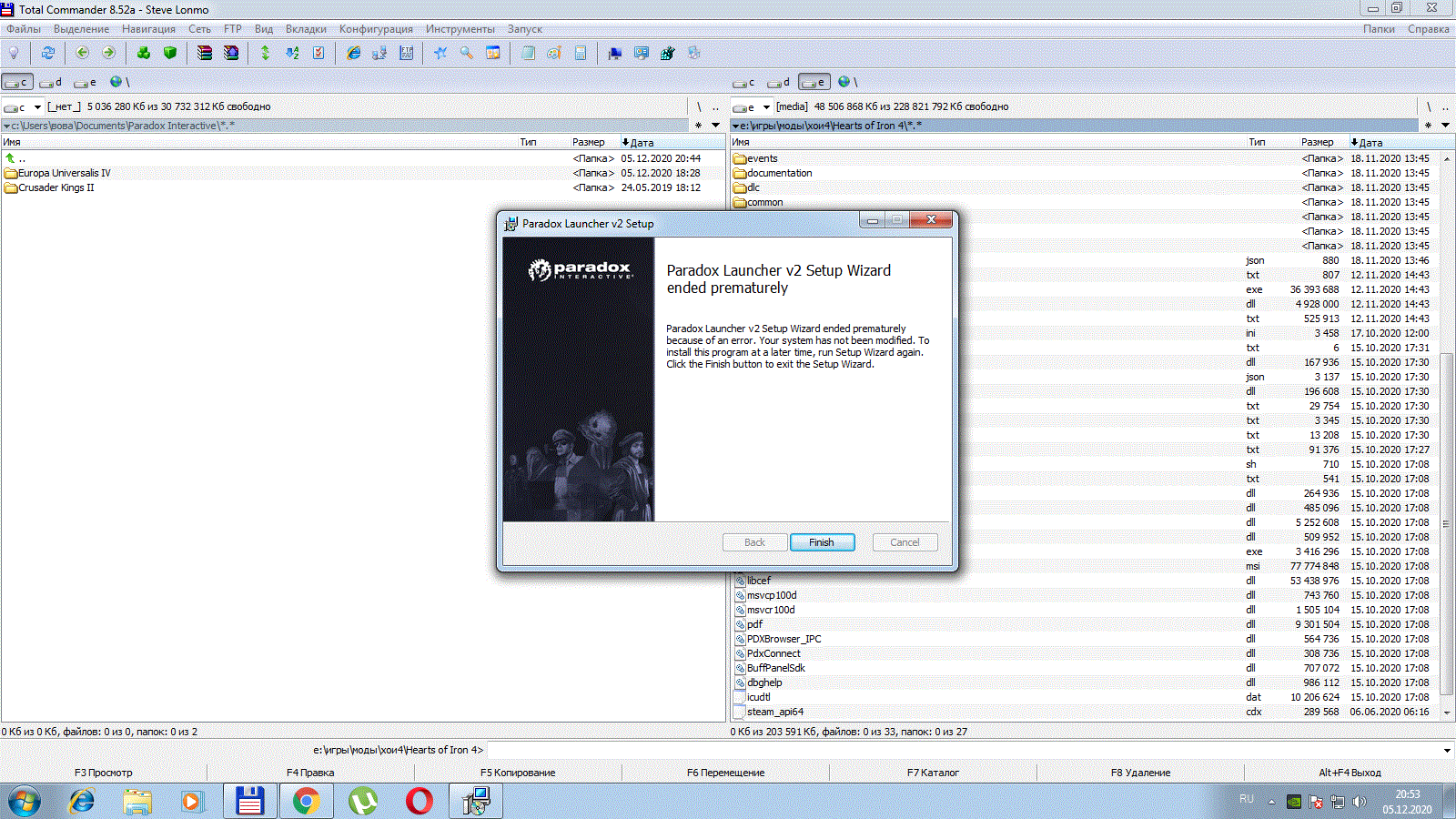The width and height of the screenshot is (1456, 819).
Task: Click the unpack archive books icon with arrow
Action: [x=231, y=53]
